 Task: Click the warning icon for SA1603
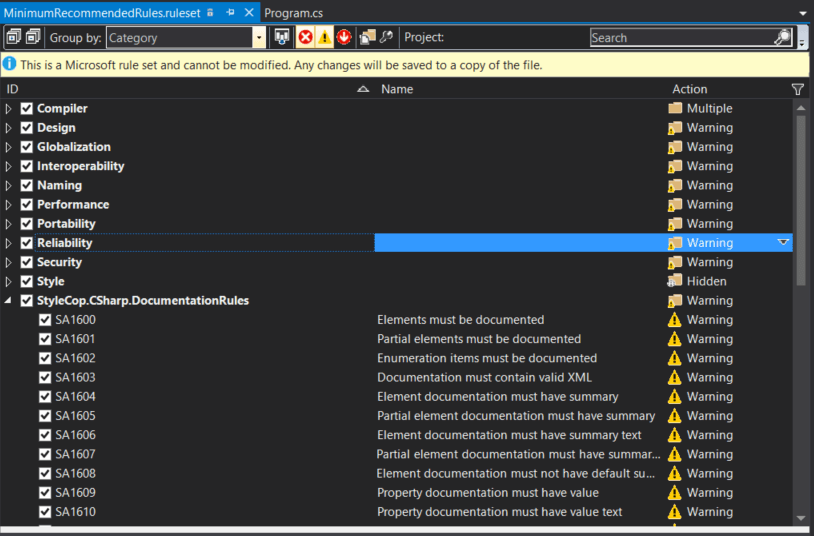[674, 378]
